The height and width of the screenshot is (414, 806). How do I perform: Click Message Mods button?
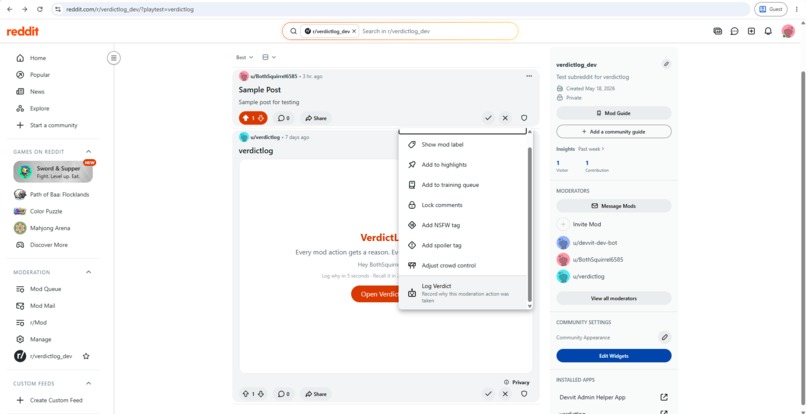point(614,206)
